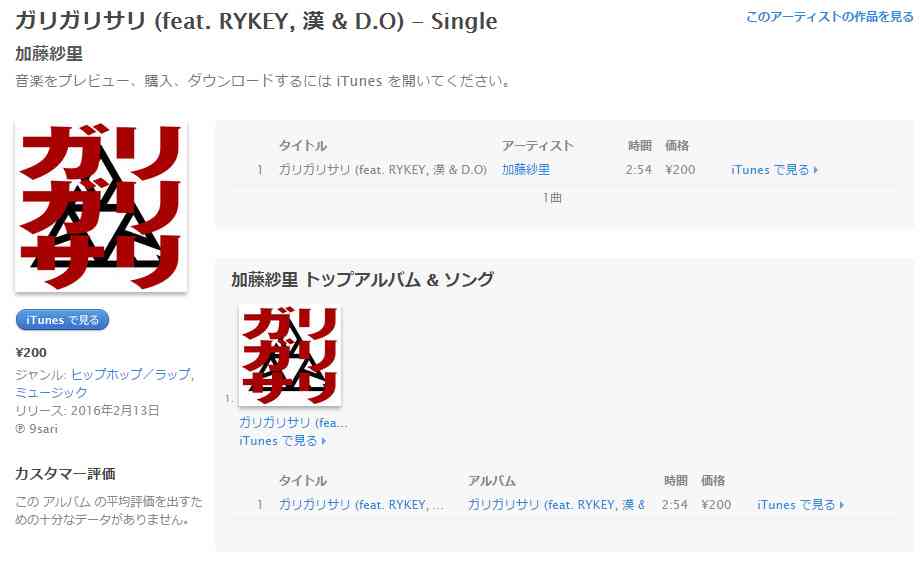Screen dimensions: 922x562
Task: Open ヒップホップ／ラップ genre link
Action: pyautogui.click(x=131, y=374)
